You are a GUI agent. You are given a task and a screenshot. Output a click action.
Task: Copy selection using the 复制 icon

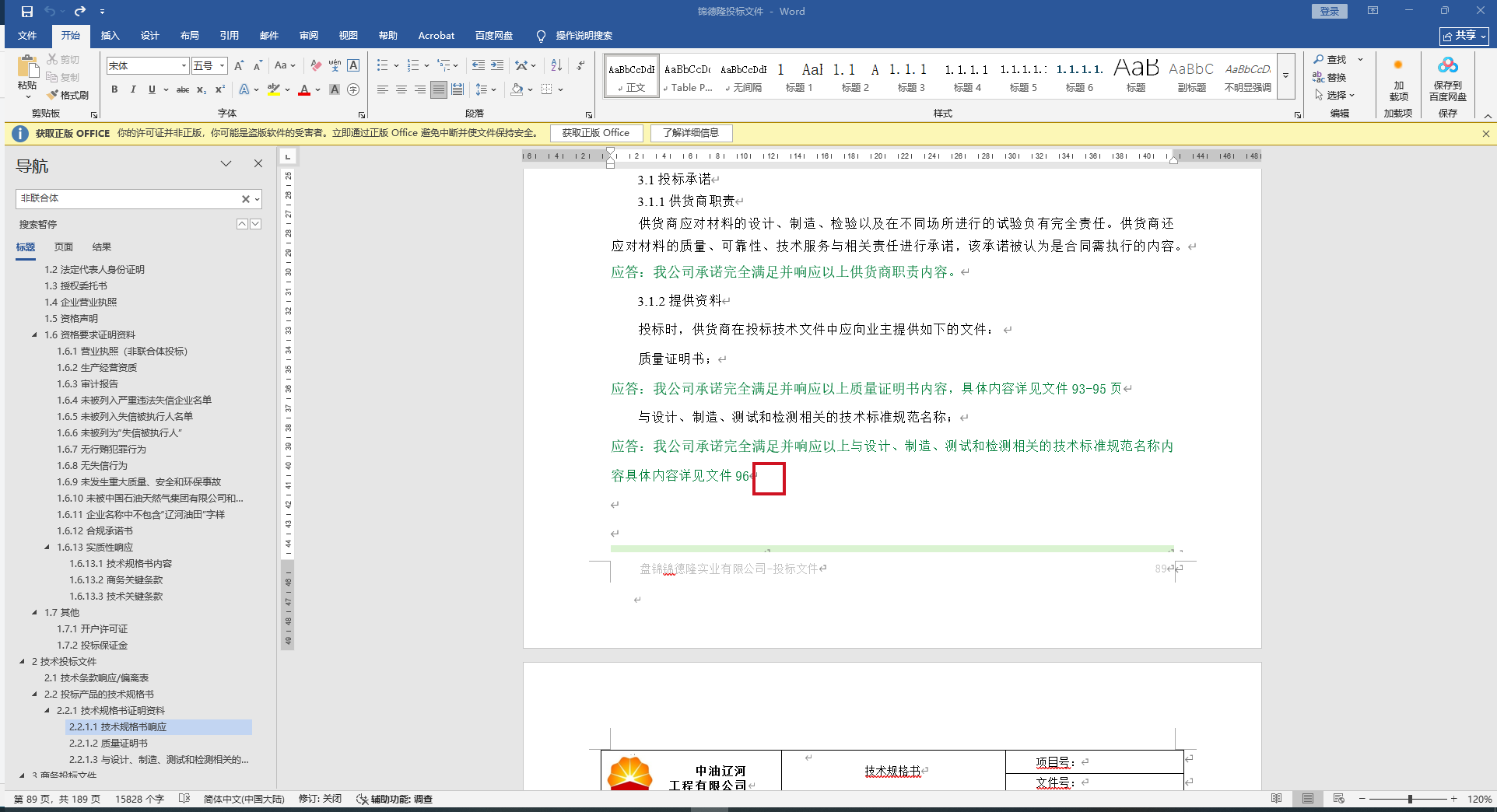[x=63, y=77]
